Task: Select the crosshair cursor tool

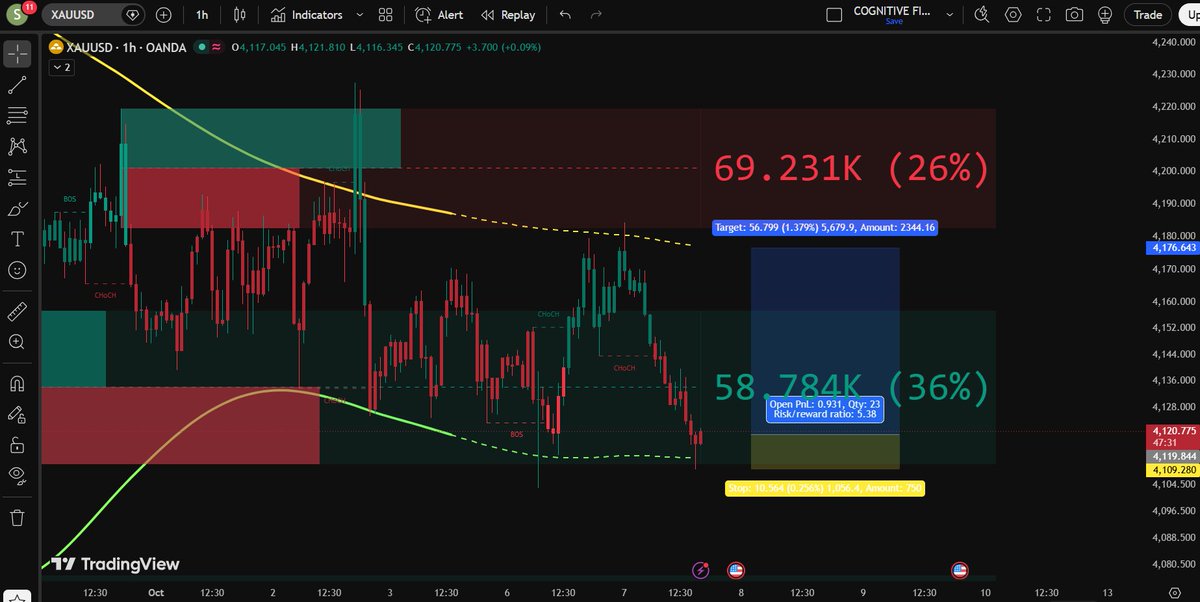Action: [17, 55]
